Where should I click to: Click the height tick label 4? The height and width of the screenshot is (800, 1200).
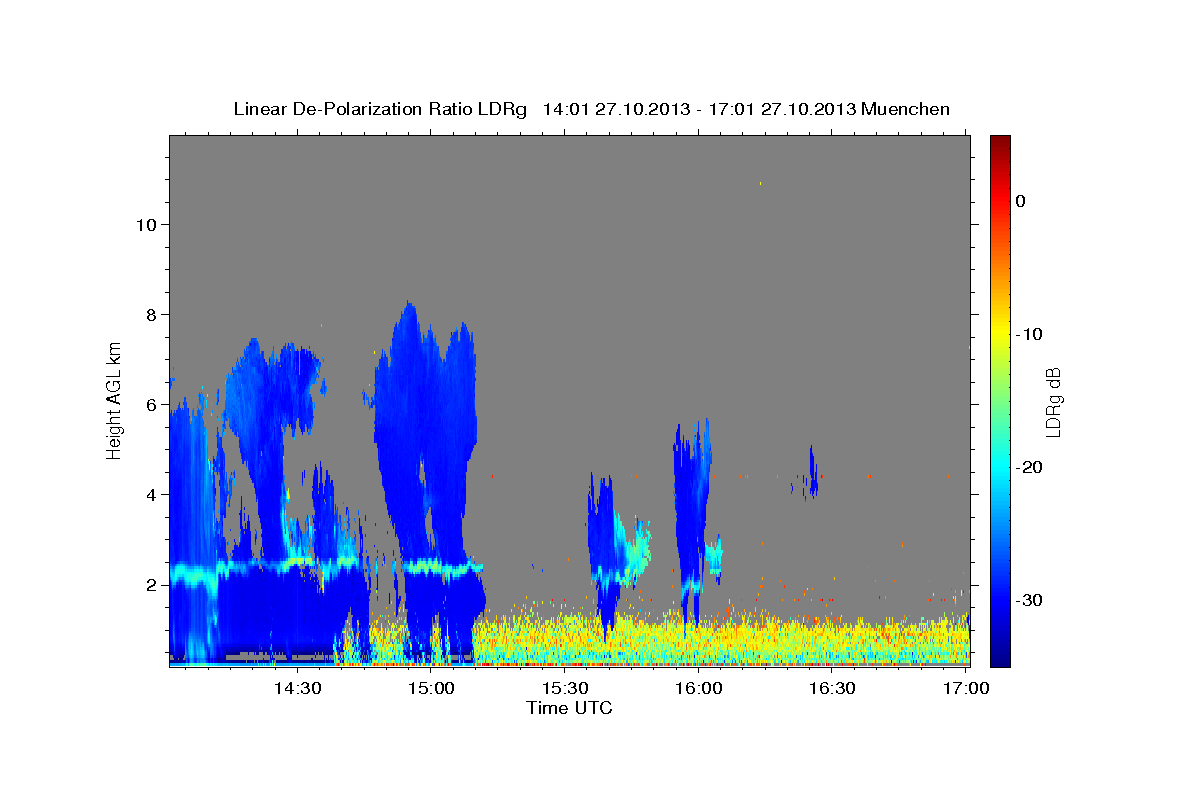tap(150, 494)
